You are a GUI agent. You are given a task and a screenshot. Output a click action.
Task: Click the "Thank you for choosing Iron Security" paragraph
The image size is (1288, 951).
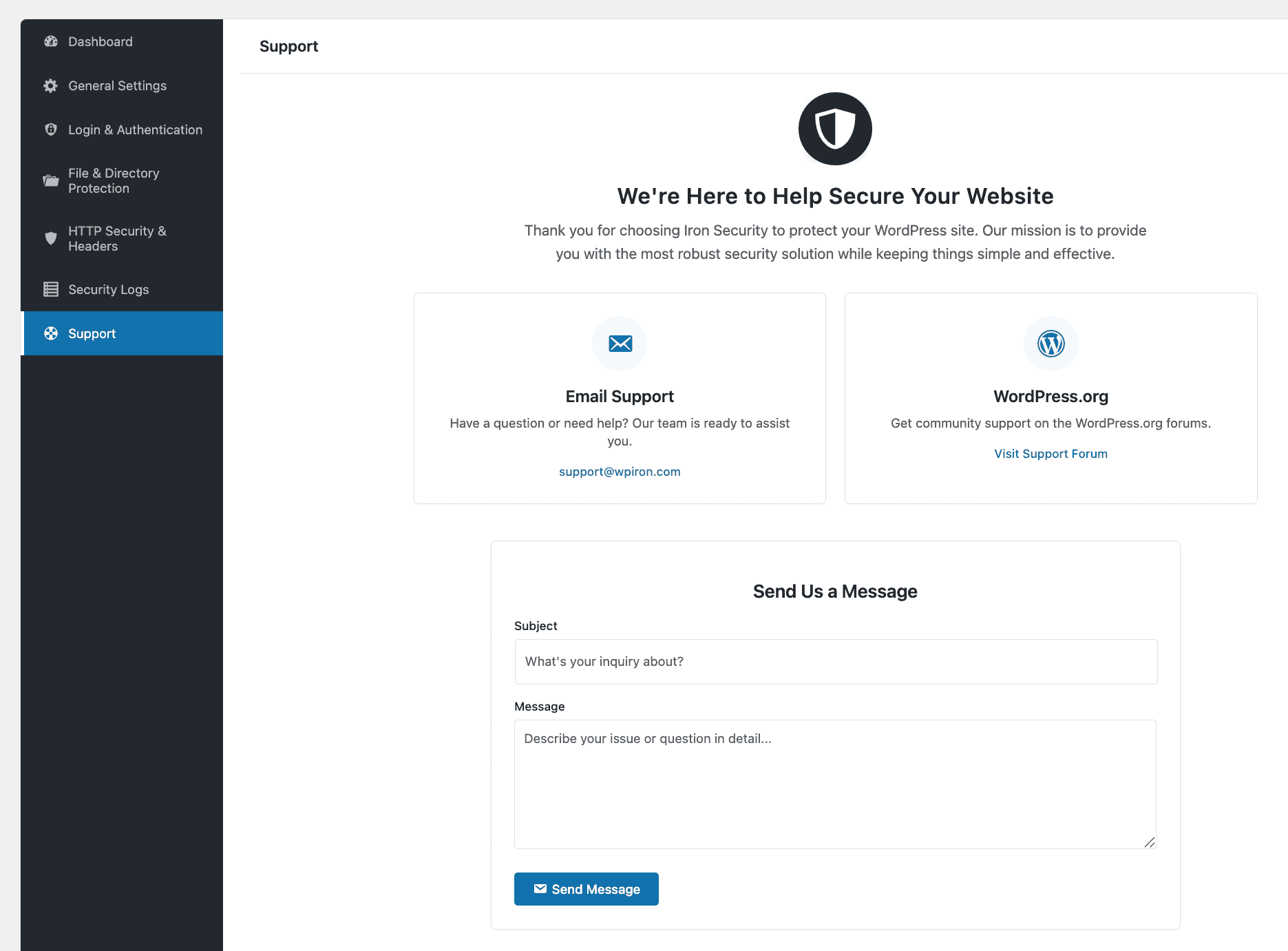(835, 242)
